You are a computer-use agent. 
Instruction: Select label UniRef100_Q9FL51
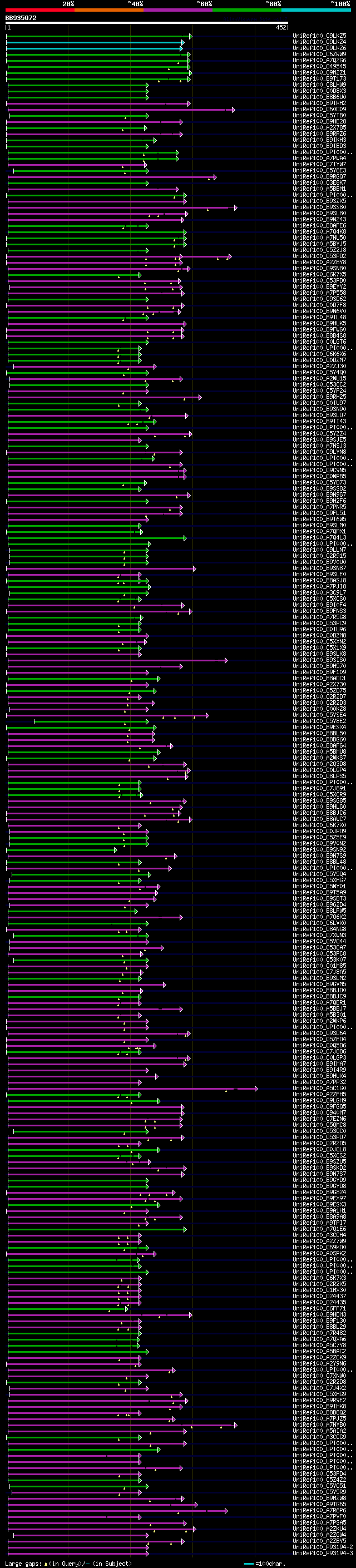click(319, 513)
